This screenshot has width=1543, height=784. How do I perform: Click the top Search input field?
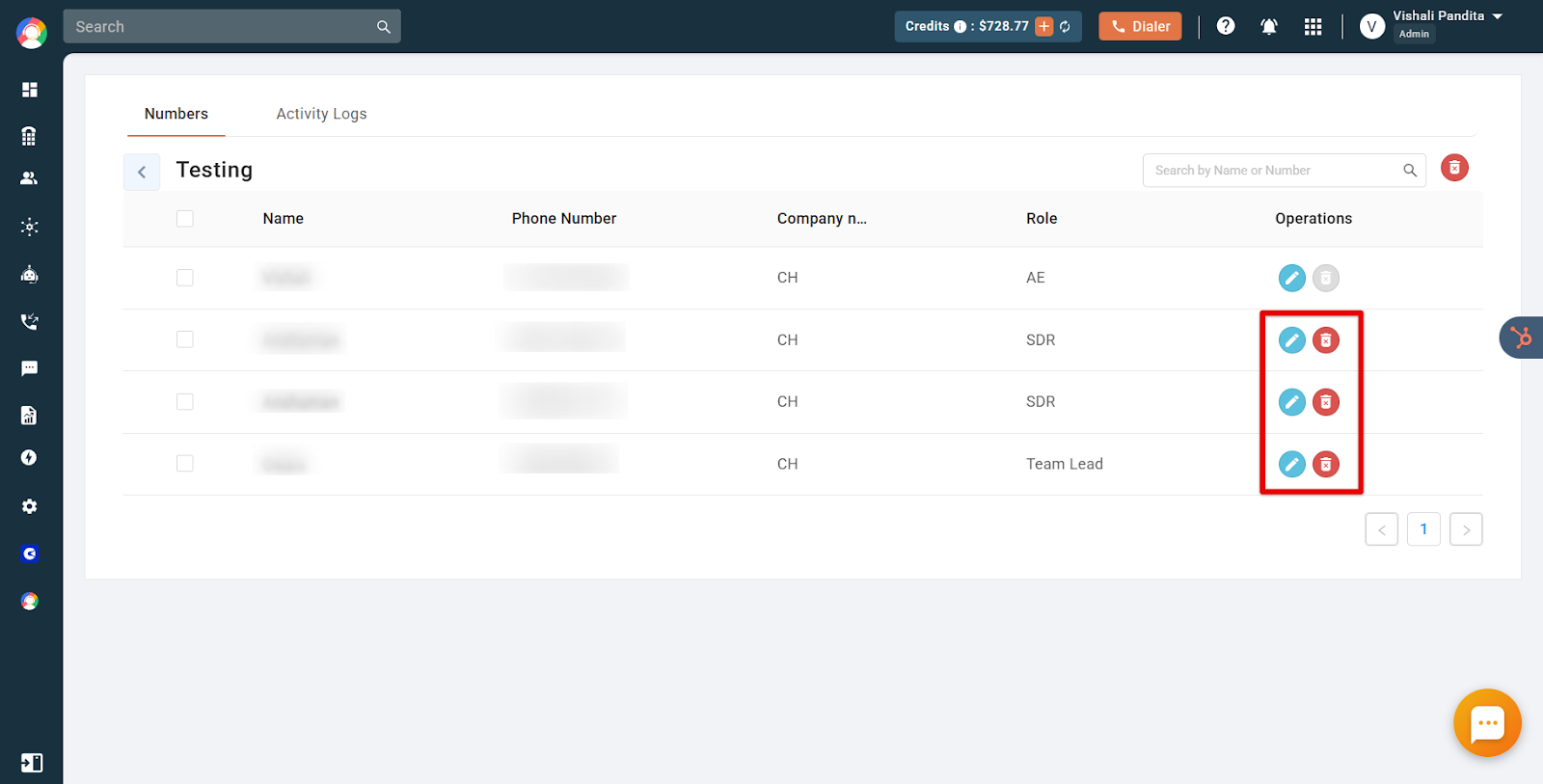tap(231, 27)
